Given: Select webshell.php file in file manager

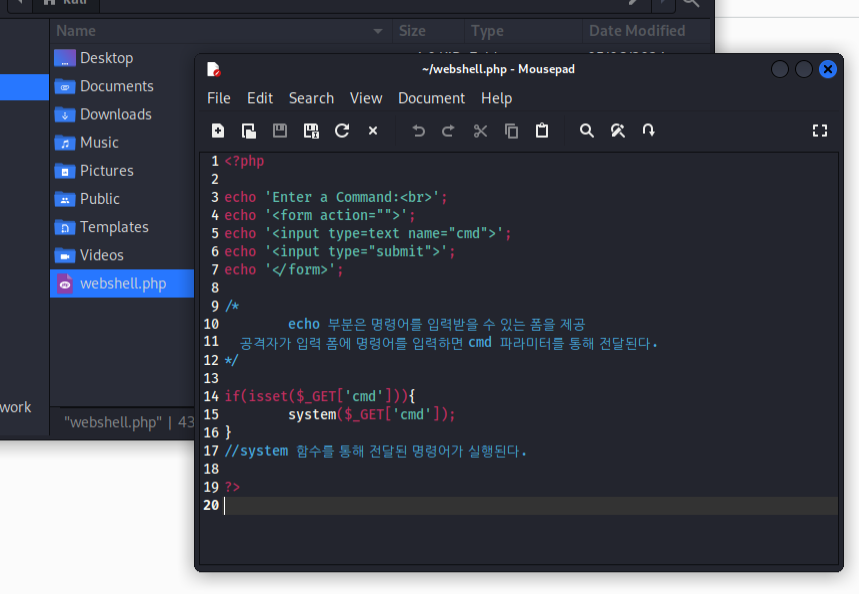Looking at the screenshot, I should pos(122,283).
